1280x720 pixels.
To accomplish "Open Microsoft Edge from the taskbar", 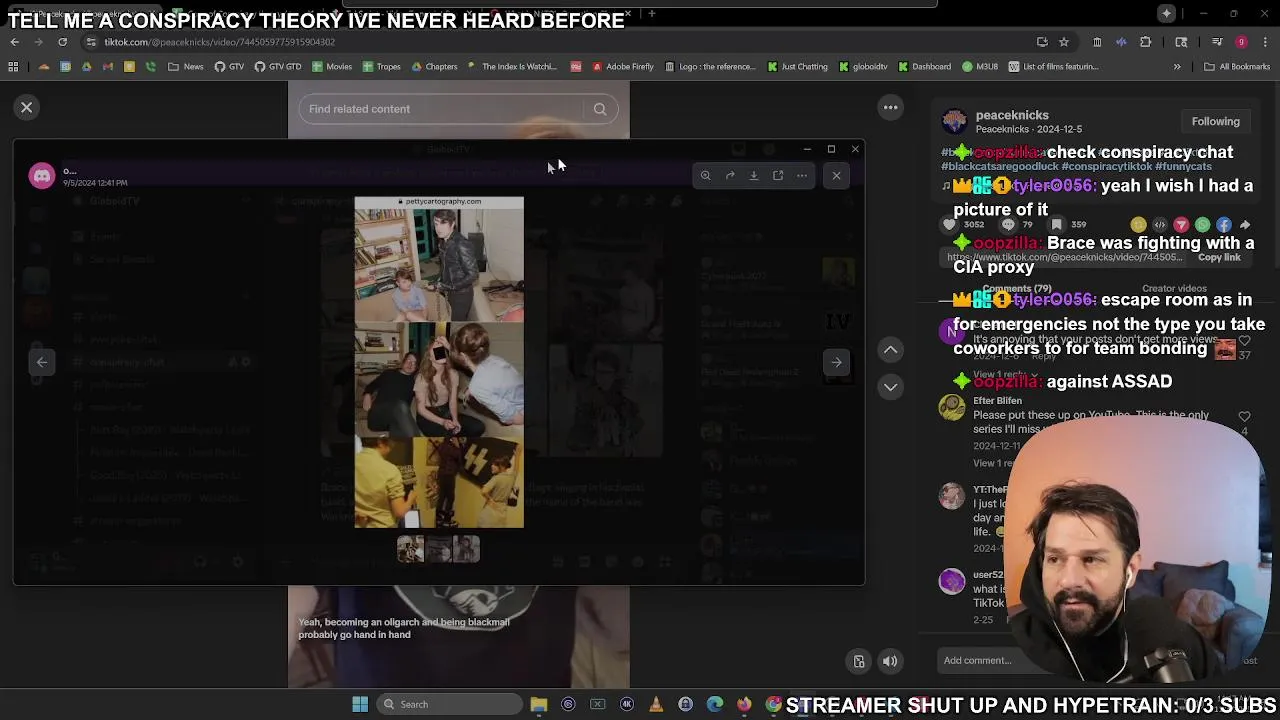I will (x=715, y=704).
